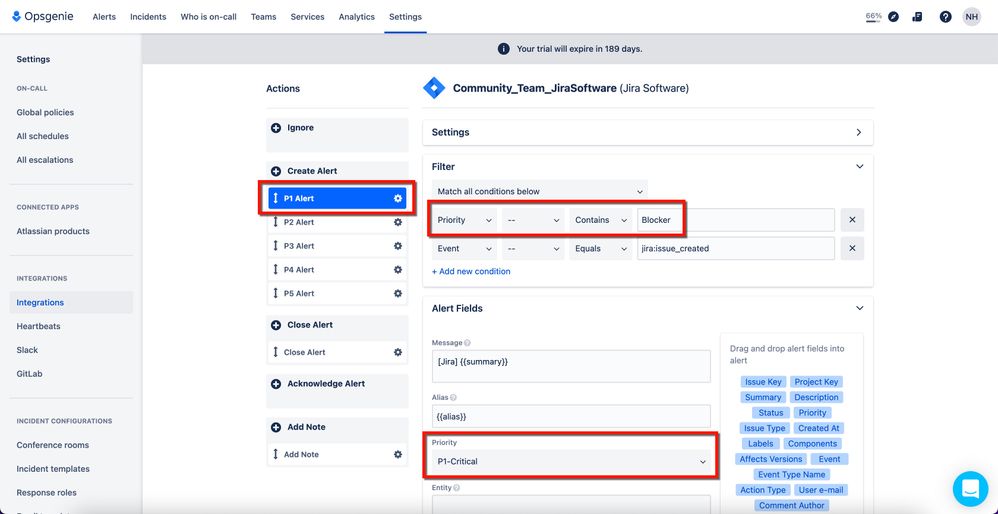Click the Message text field
The width and height of the screenshot is (998, 514).
(571, 366)
